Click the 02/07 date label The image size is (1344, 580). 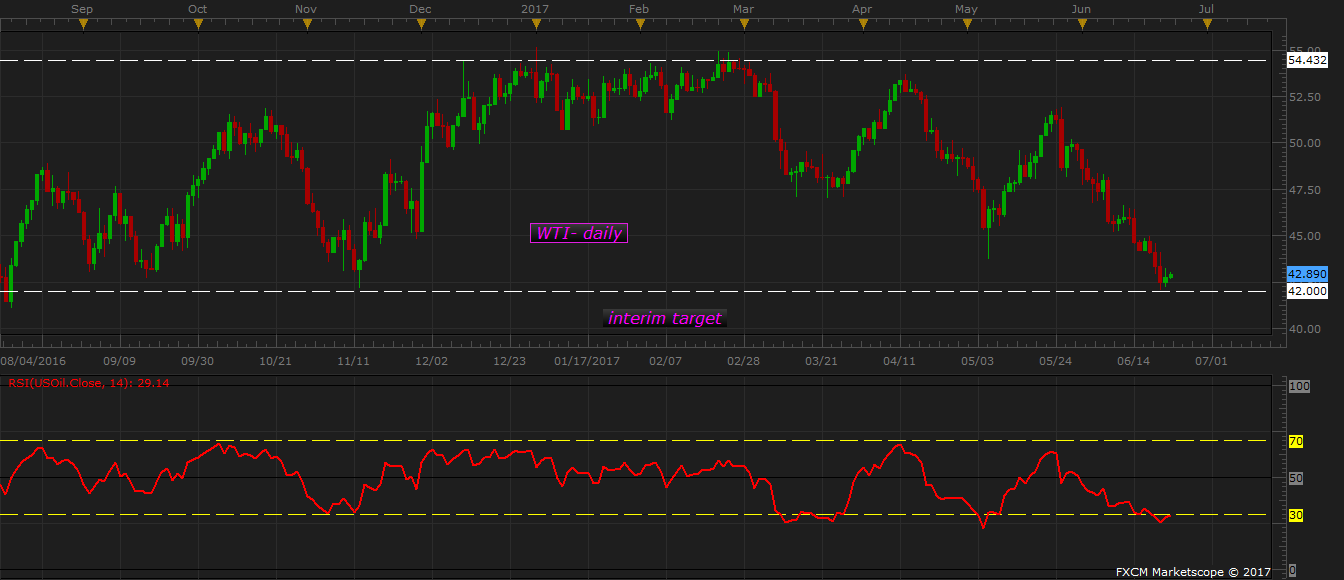tap(666, 360)
